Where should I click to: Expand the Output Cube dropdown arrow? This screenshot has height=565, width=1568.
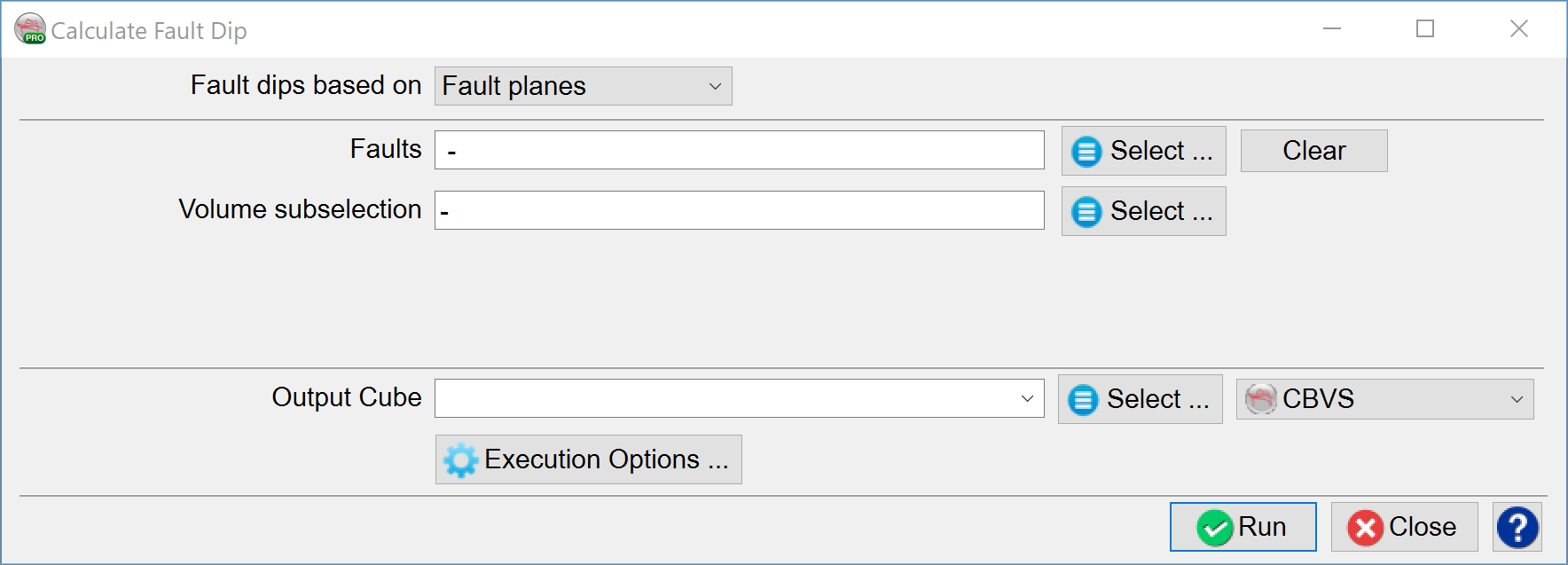[x=1029, y=399]
